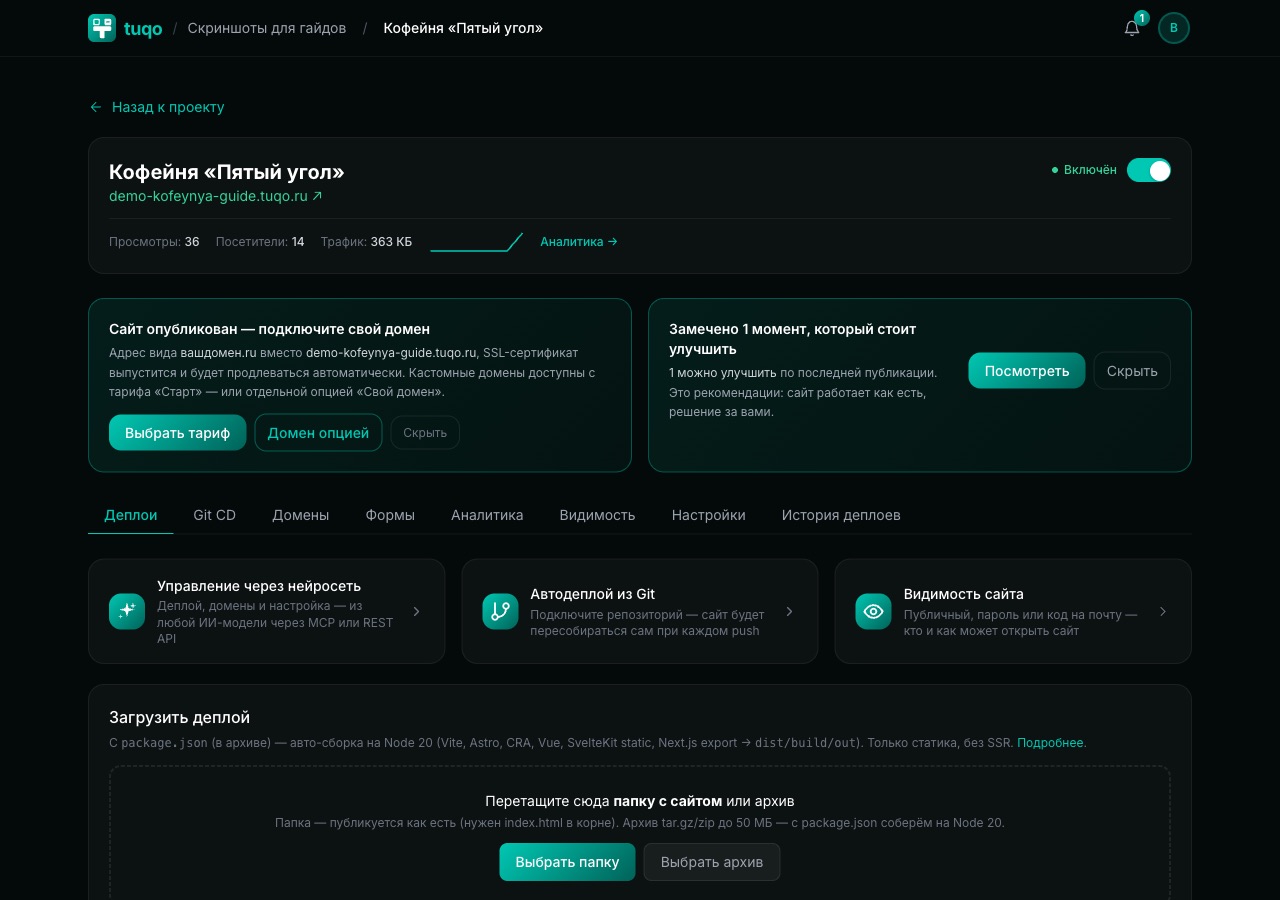Click the tuqo logo icon

[x=102, y=28]
